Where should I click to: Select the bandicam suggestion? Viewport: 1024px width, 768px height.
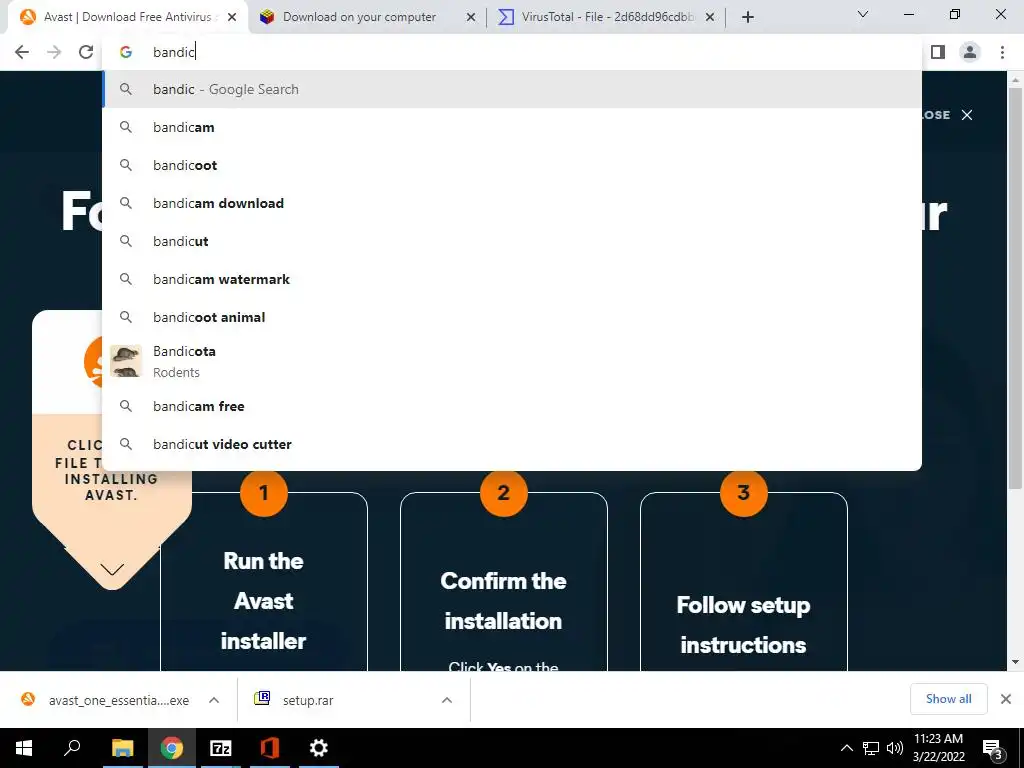(512, 127)
